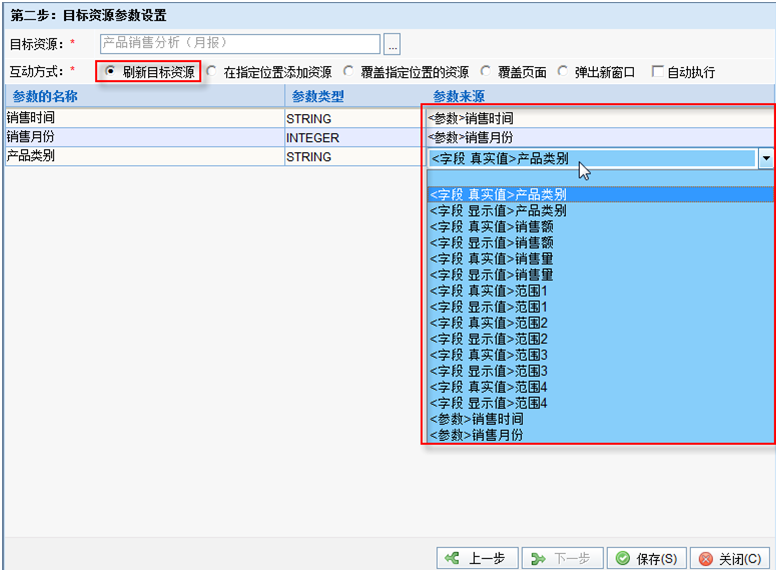Select the 产品类别 parameter name cell
This screenshot has height=572, width=778.
(x=144, y=156)
